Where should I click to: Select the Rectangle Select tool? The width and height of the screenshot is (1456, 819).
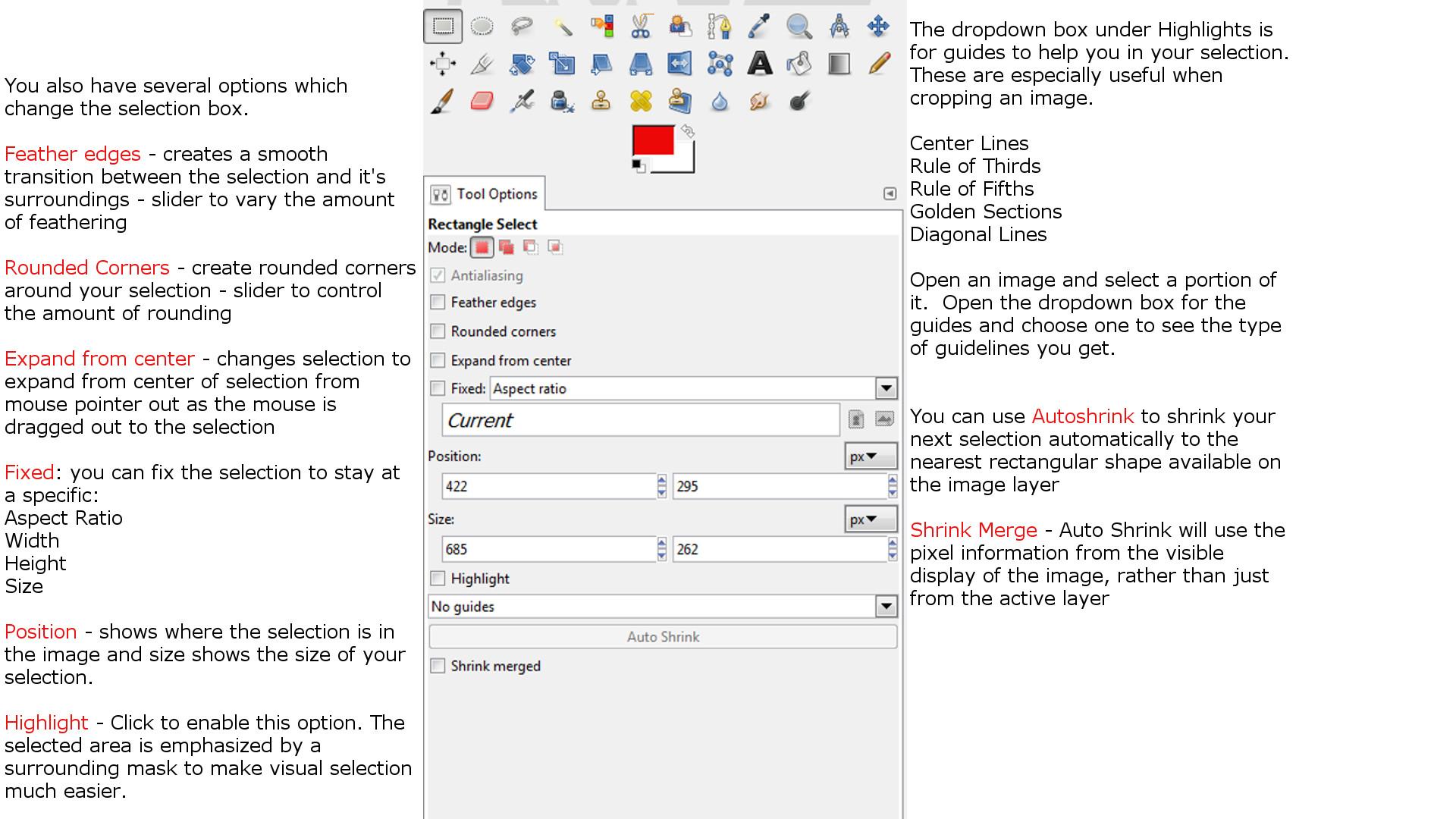tap(443, 27)
